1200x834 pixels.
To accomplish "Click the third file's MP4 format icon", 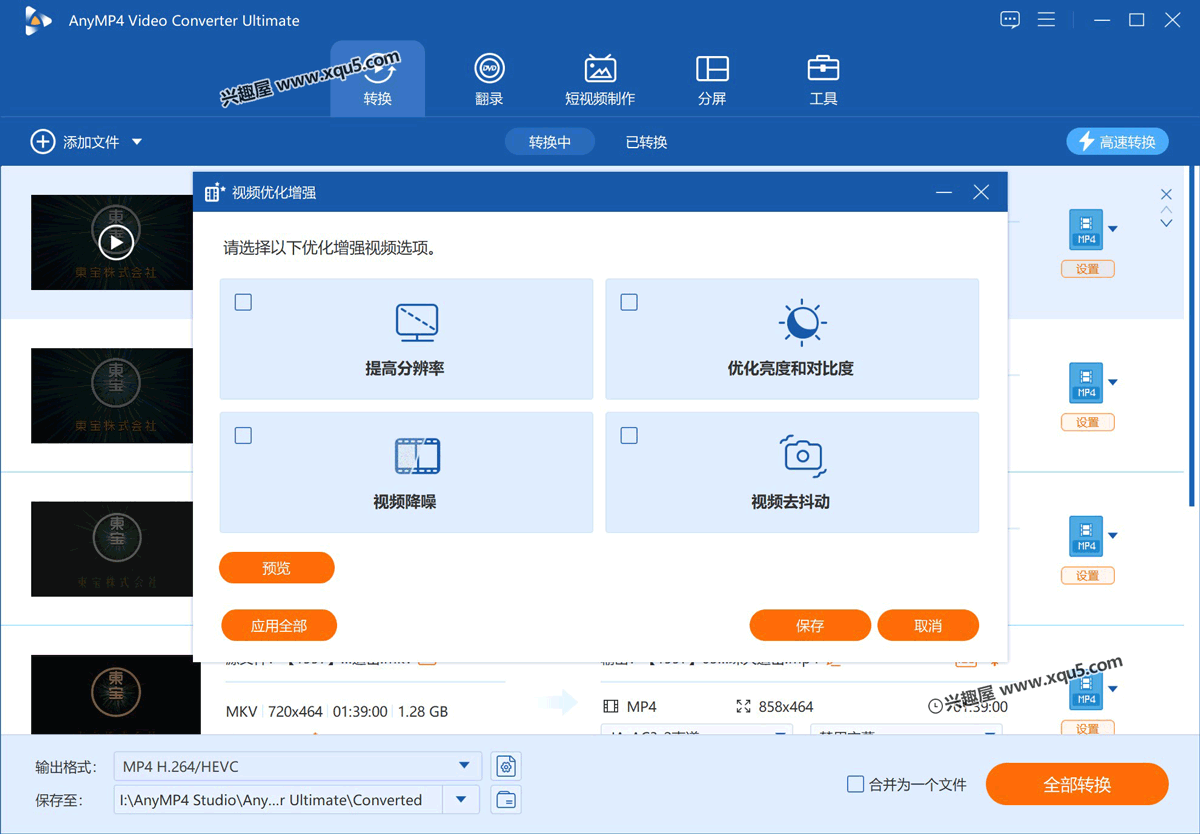I will 1086,536.
